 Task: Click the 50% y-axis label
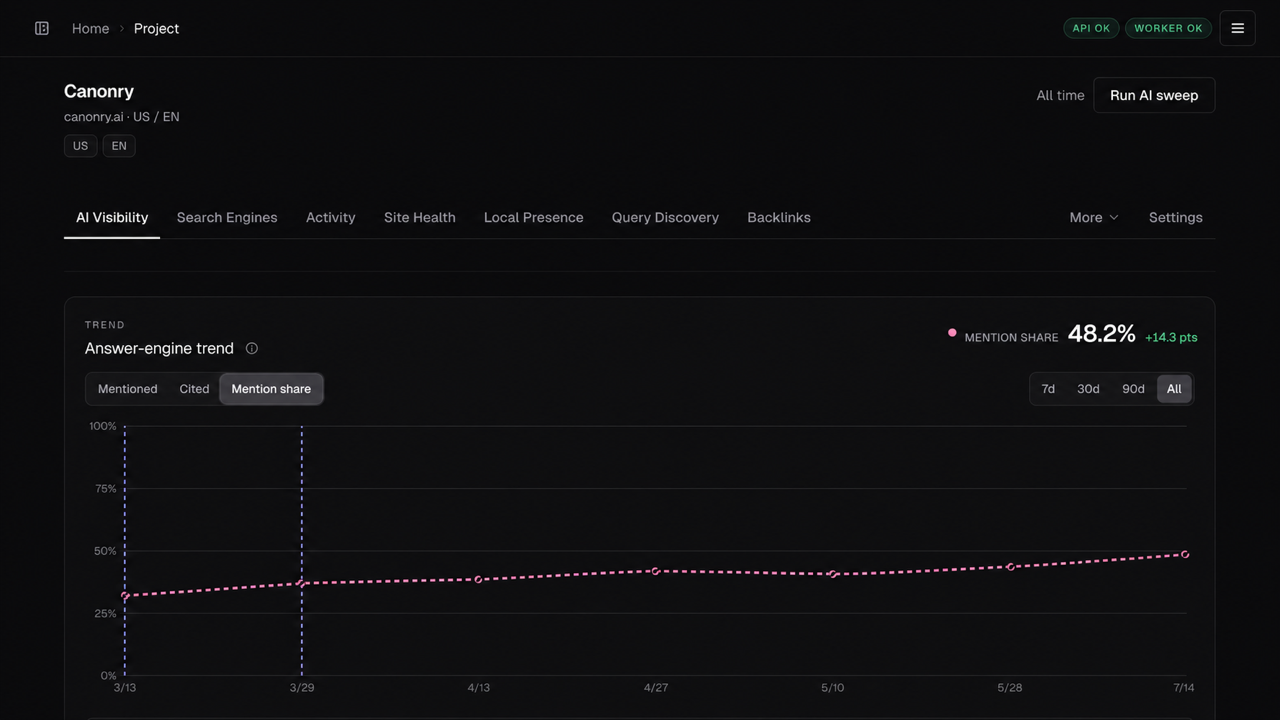point(104,551)
